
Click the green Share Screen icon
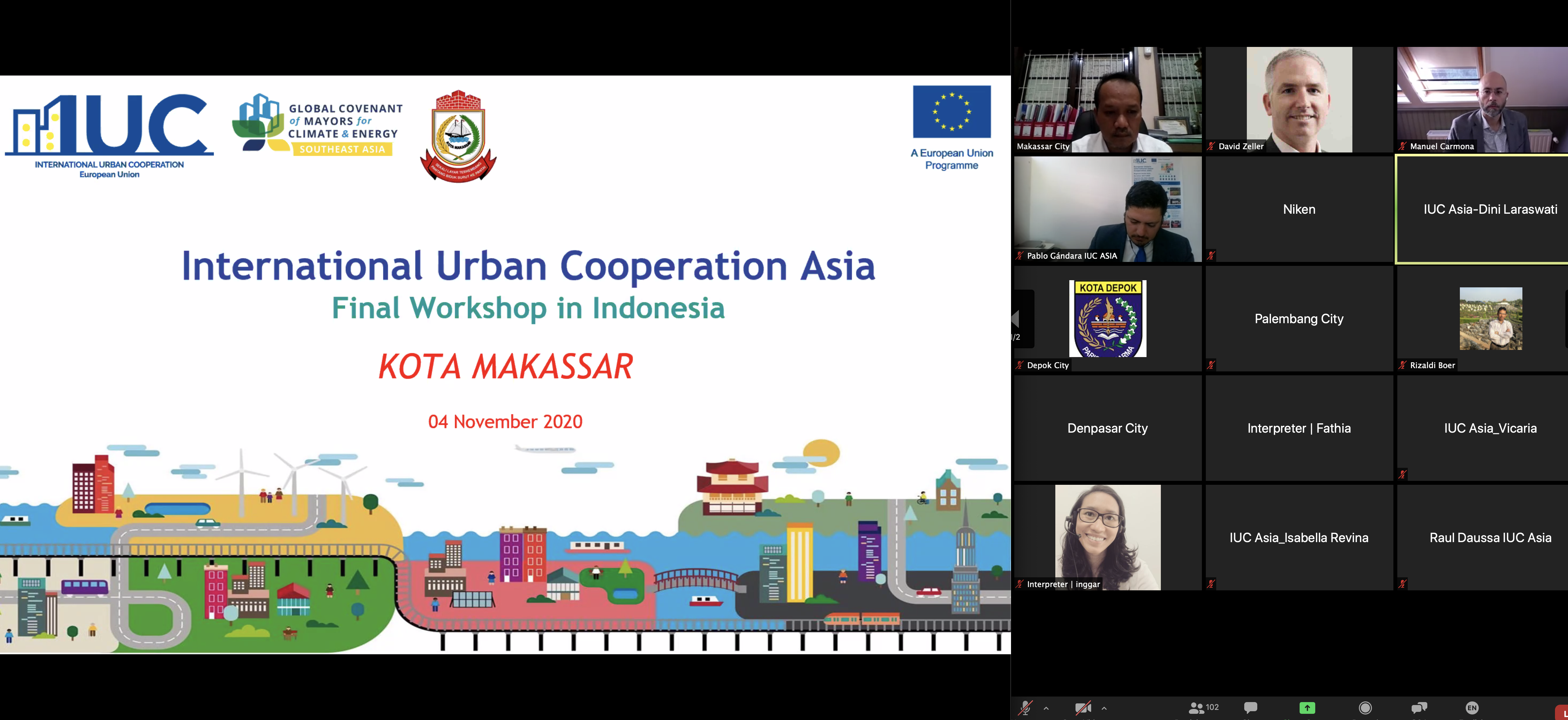(x=1307, y=708)
